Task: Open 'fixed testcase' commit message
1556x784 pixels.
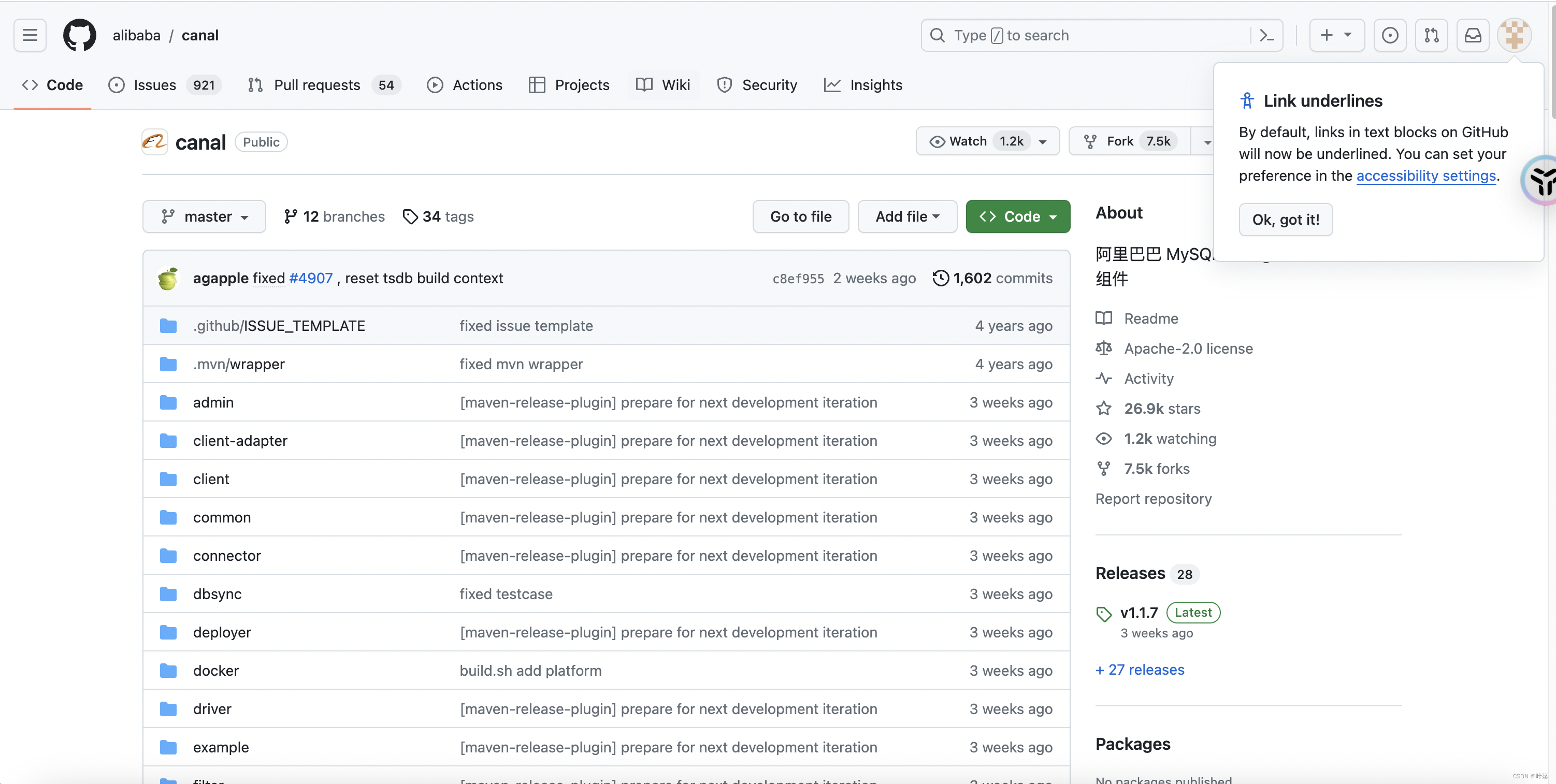Action: tap(506, 594)
